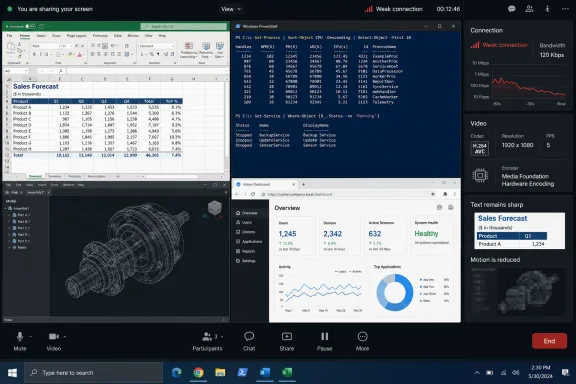Toggle the AutoSave switch in Excel

(30, 26)
